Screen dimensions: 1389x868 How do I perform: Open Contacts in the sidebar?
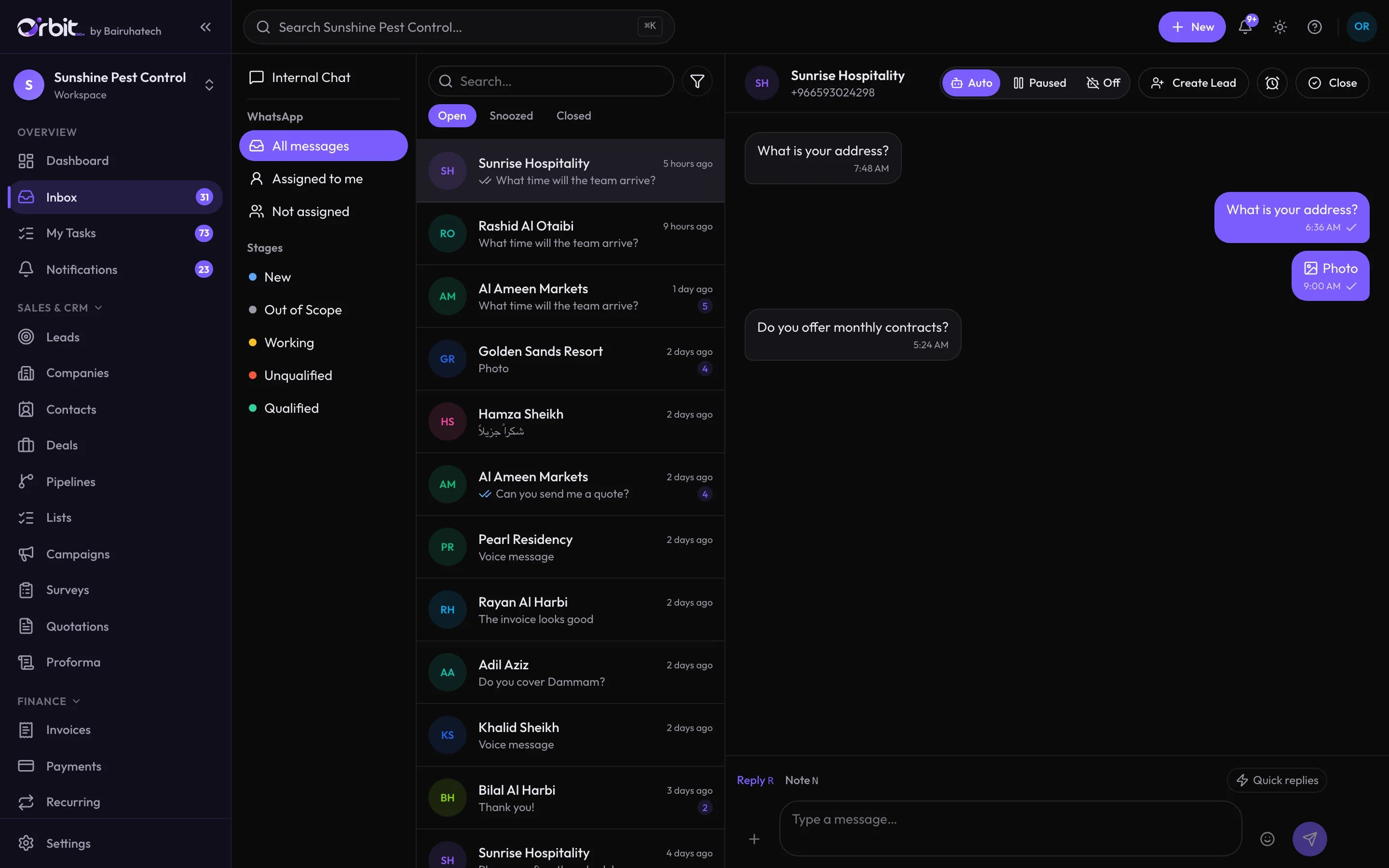coord(115,409)
